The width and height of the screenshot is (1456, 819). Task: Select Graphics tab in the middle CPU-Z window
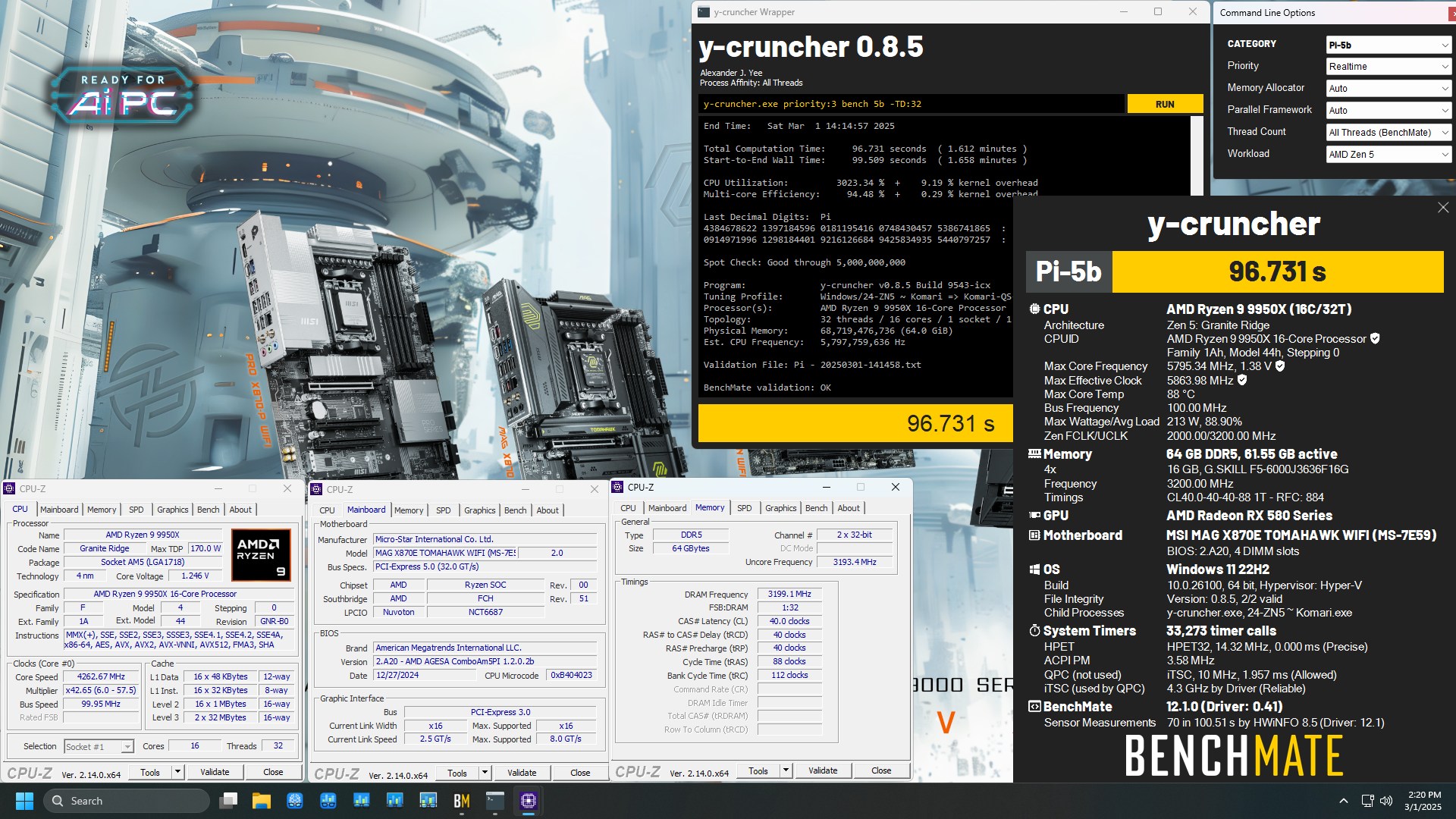(479, 510)
